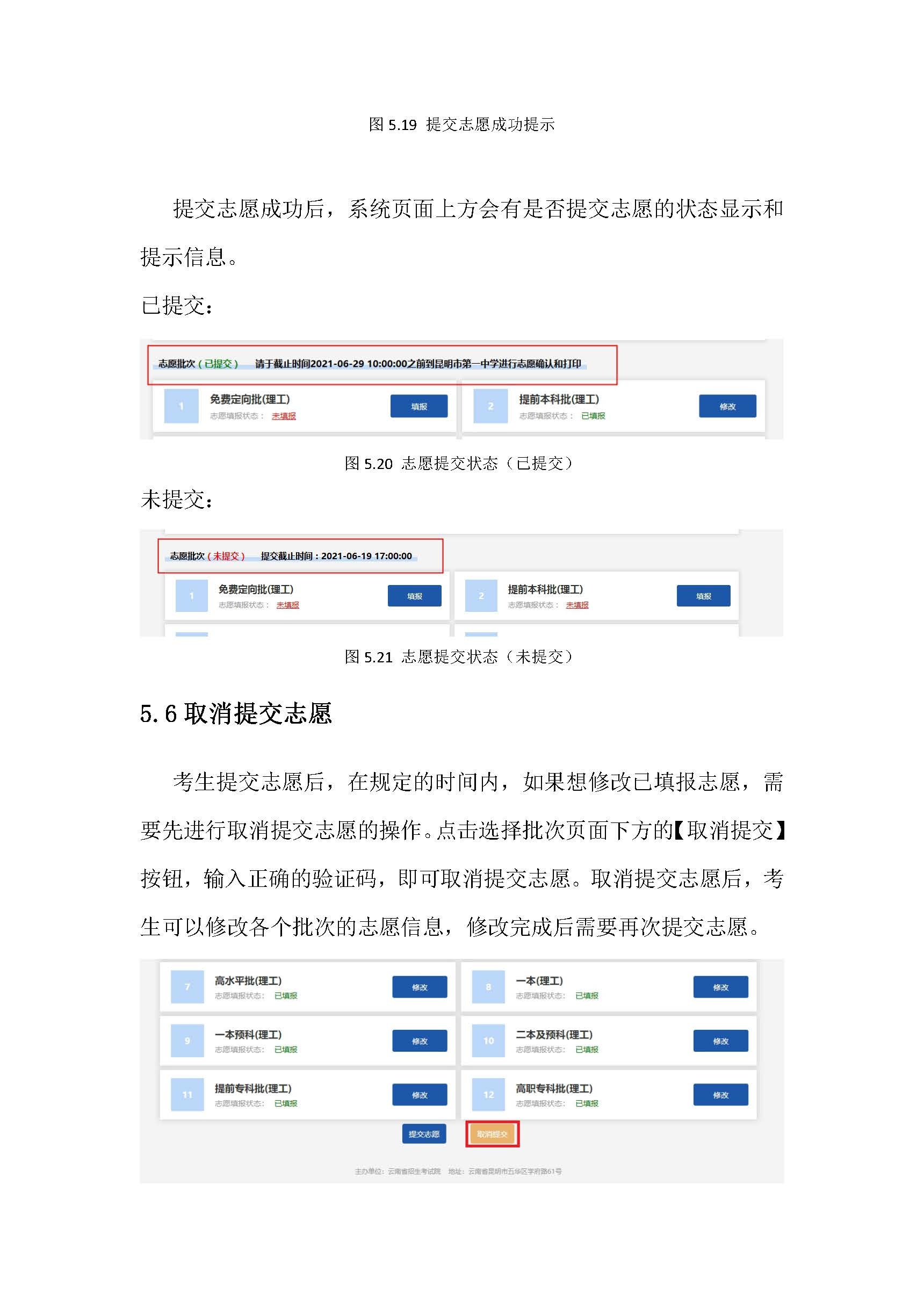This screenshot has width=924, height=1307.
Task: Select the number 9 batch icon
Action: [187, 1041]
